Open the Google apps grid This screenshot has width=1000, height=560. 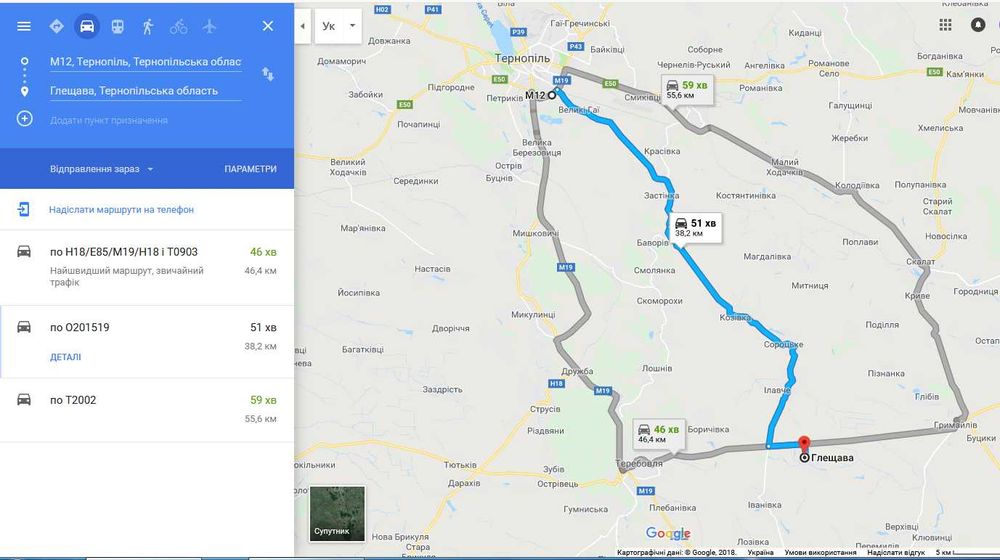point(945,25)
